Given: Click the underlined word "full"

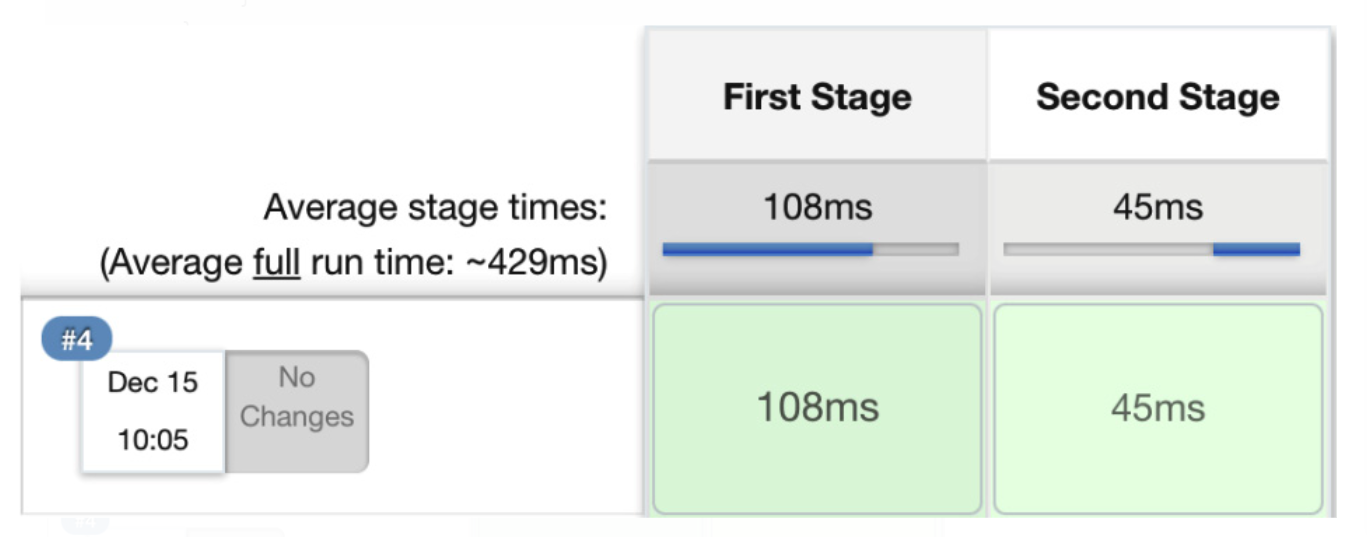Looking at the screenshot, I should click(274, 264).
